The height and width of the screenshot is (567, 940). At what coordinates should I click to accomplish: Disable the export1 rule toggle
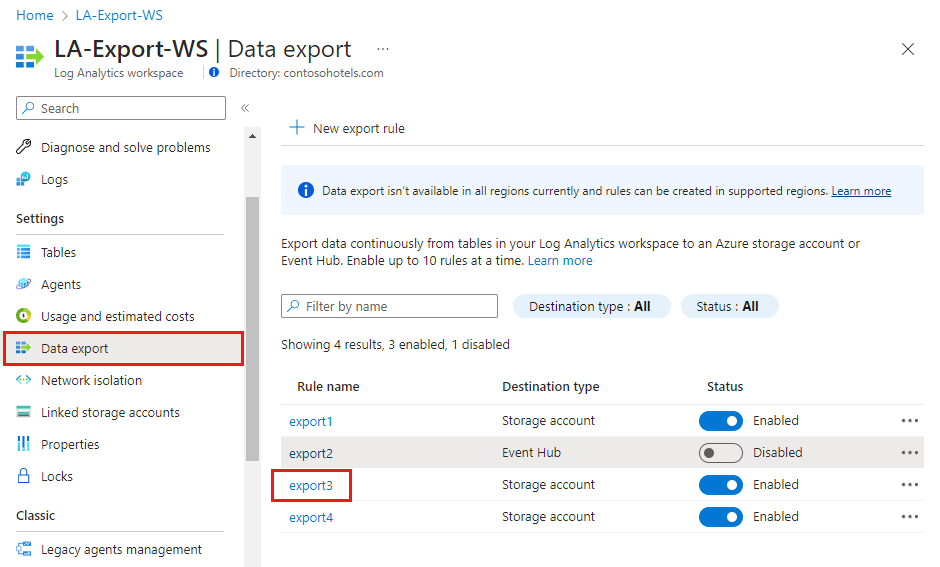coord(720,421)
